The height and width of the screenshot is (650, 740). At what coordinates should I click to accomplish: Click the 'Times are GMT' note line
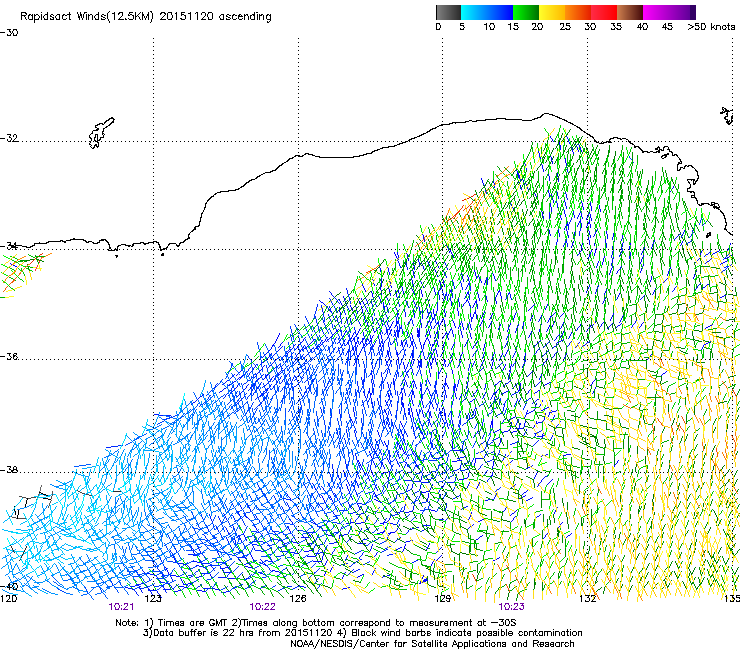pyautogui.click(x=316, y=623)
